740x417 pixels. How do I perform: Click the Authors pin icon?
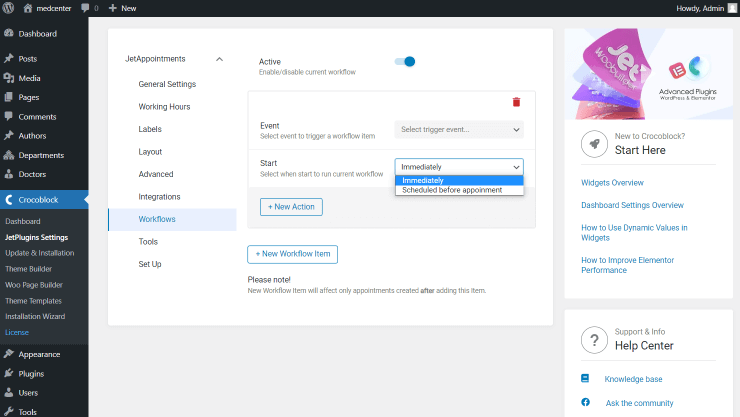pos(8,135)
